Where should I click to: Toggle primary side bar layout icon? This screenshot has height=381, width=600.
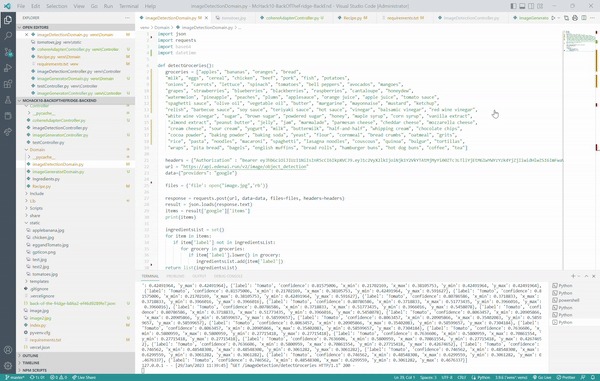pyautogui.click(x=513, y=6)
